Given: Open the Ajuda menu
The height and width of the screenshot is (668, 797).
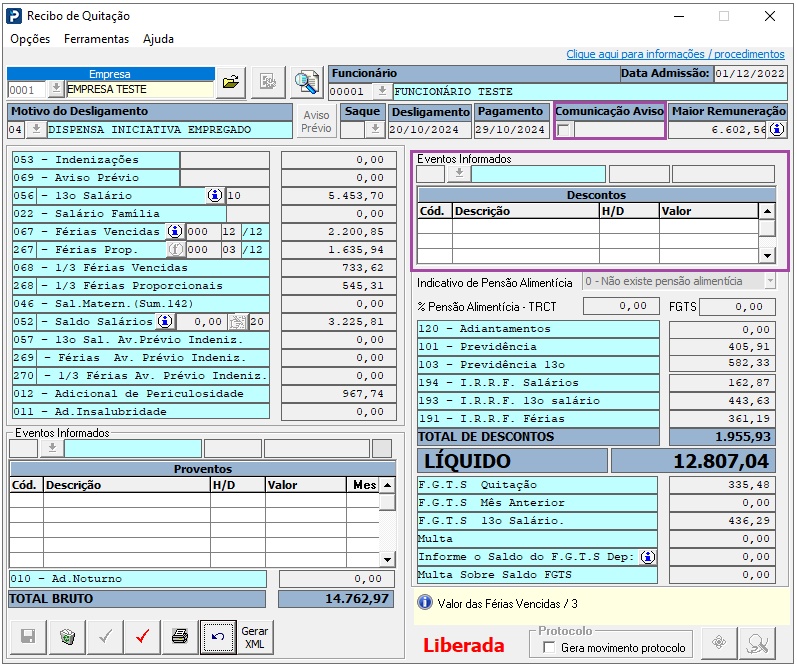Looking at the screenshot, I should click(158, 39).
